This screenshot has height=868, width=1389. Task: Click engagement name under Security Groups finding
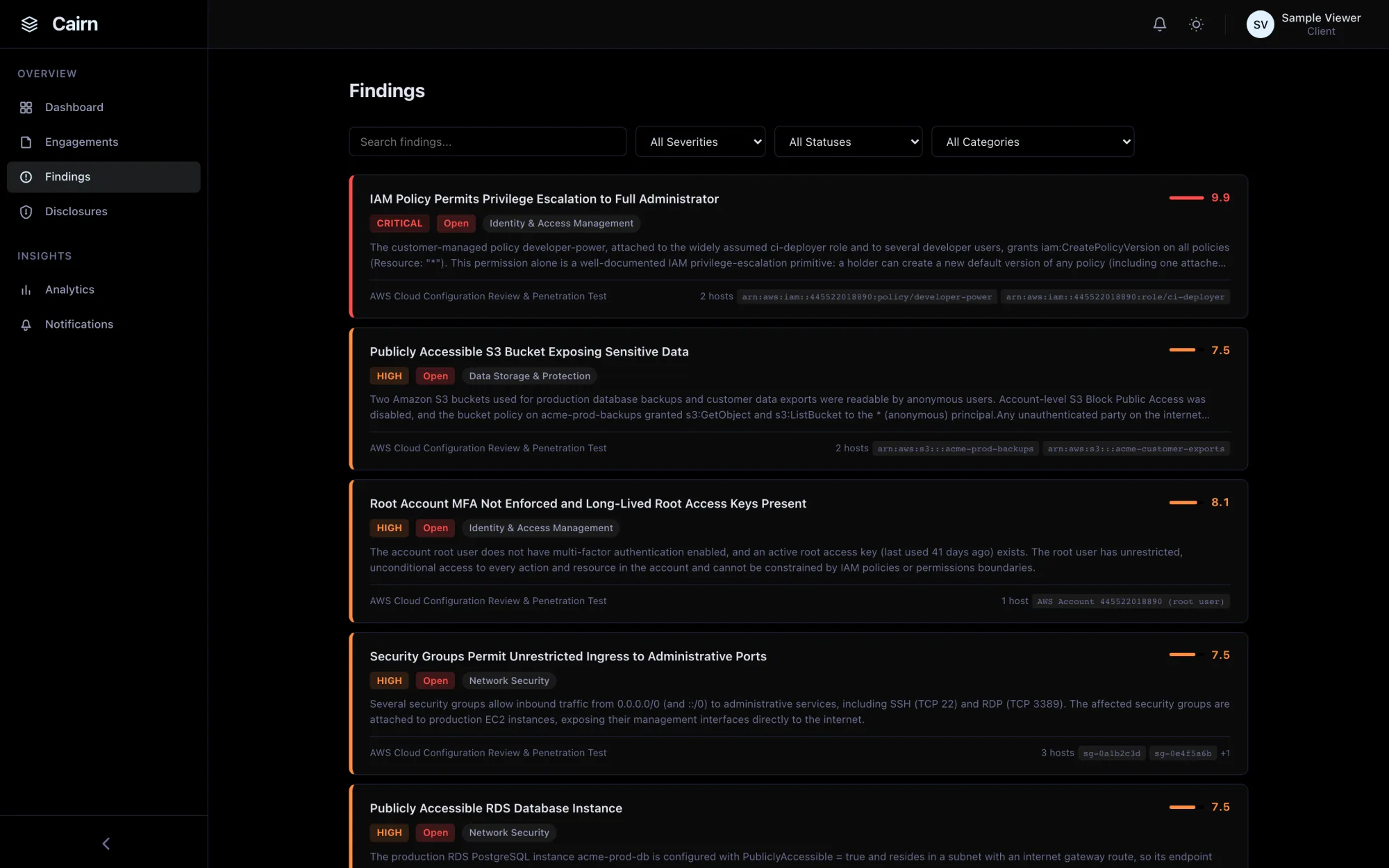click(x=488, y=753)
